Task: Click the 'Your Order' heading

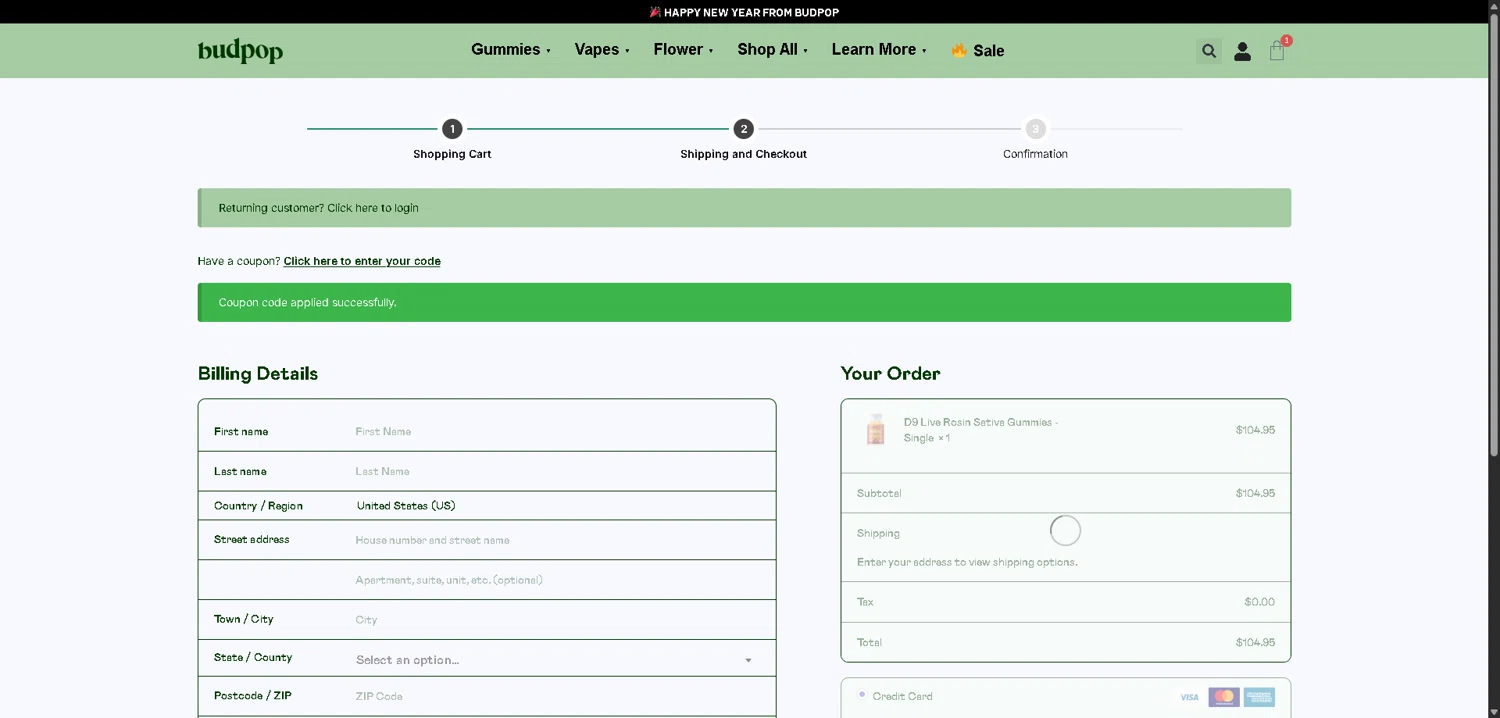Action: (890, 374)
